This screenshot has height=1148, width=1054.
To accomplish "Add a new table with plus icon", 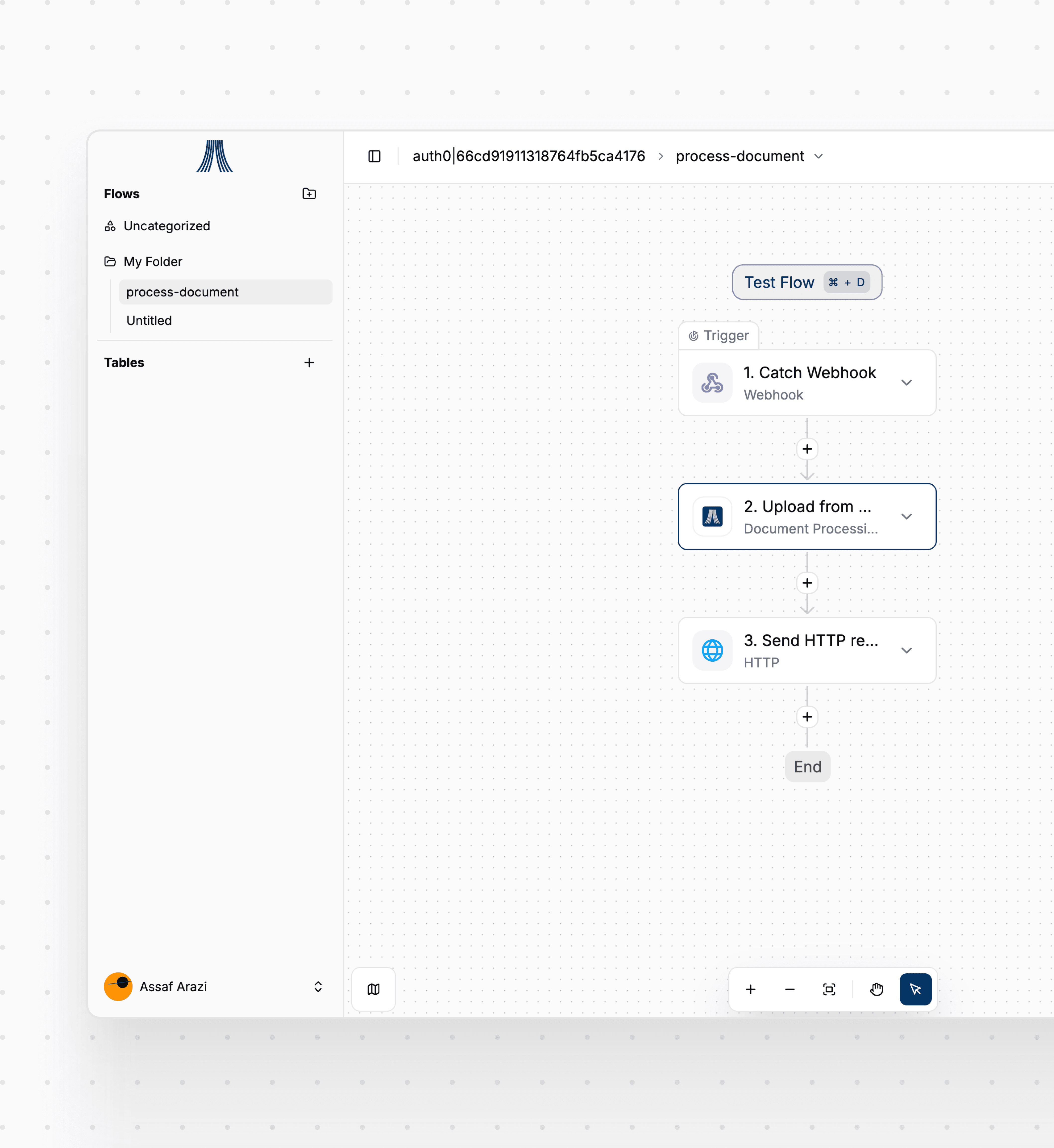I will [309, 363].
